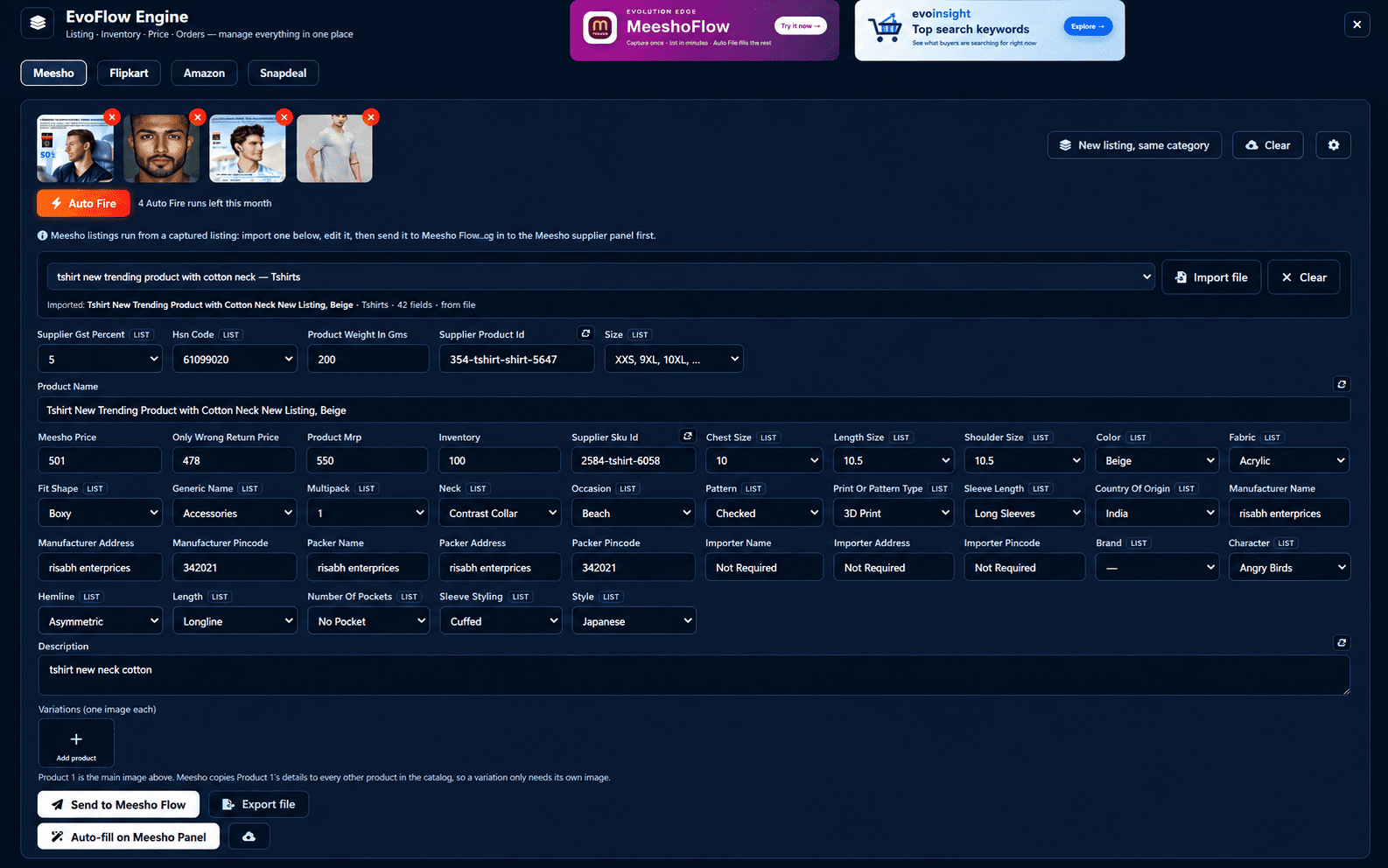The width and height of the screenshot is (1388, 868).
Task: Click New listing, same category button
Action: pos(1134,145)
